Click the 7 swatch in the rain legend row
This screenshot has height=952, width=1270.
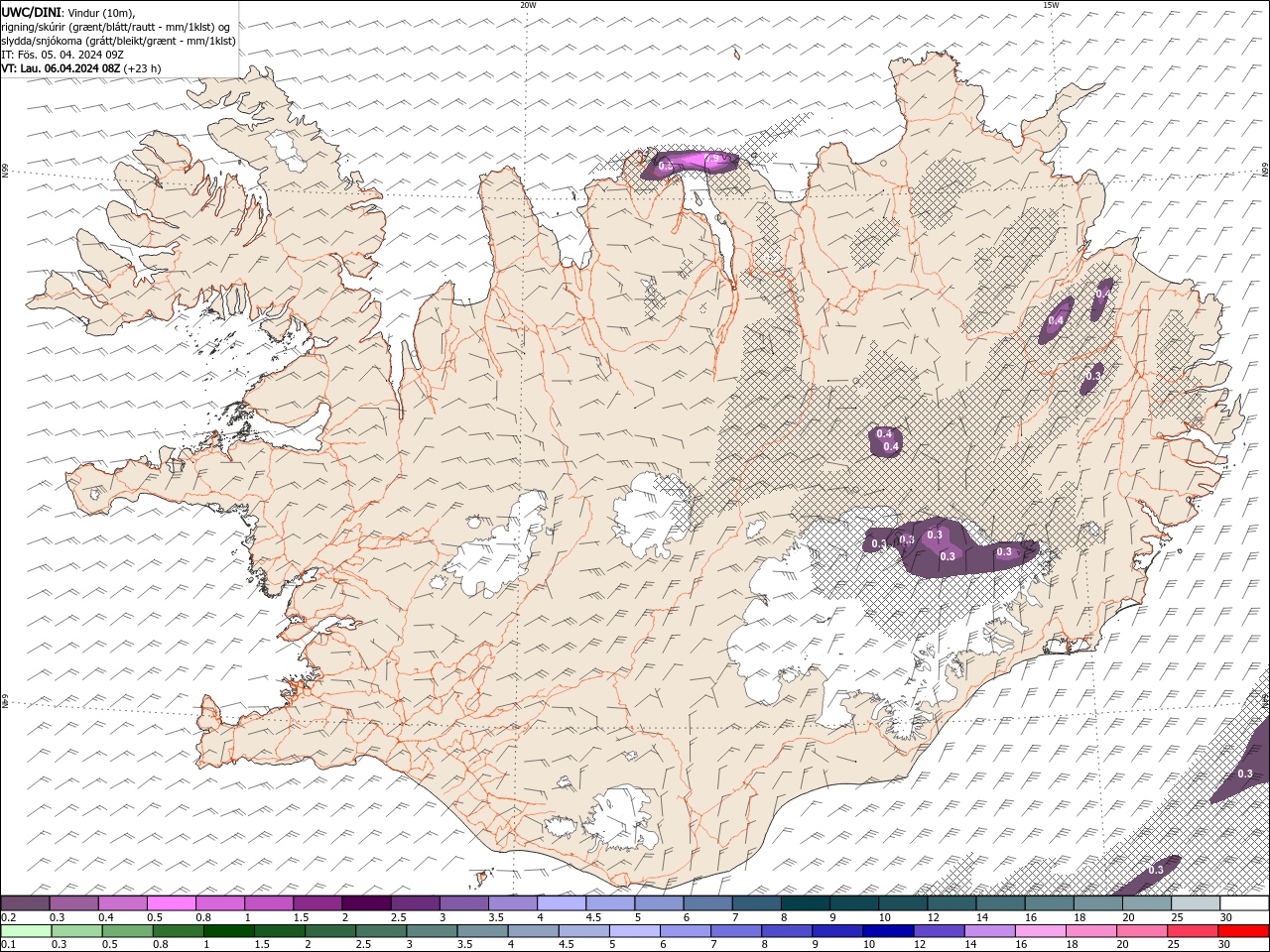735,931
